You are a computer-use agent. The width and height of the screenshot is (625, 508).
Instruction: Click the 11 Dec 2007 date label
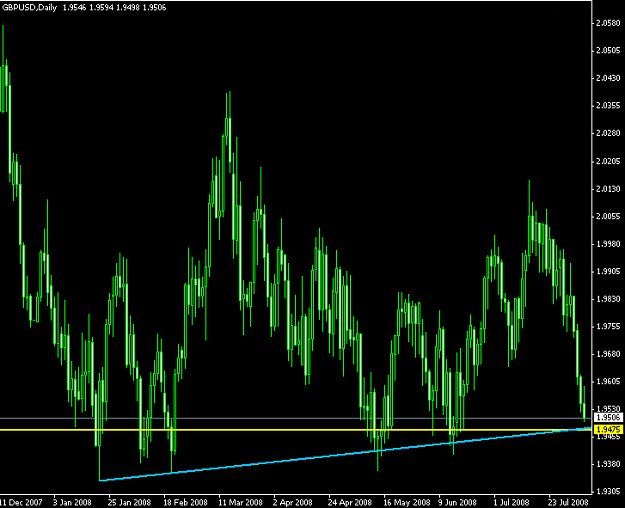pos(21,502)
